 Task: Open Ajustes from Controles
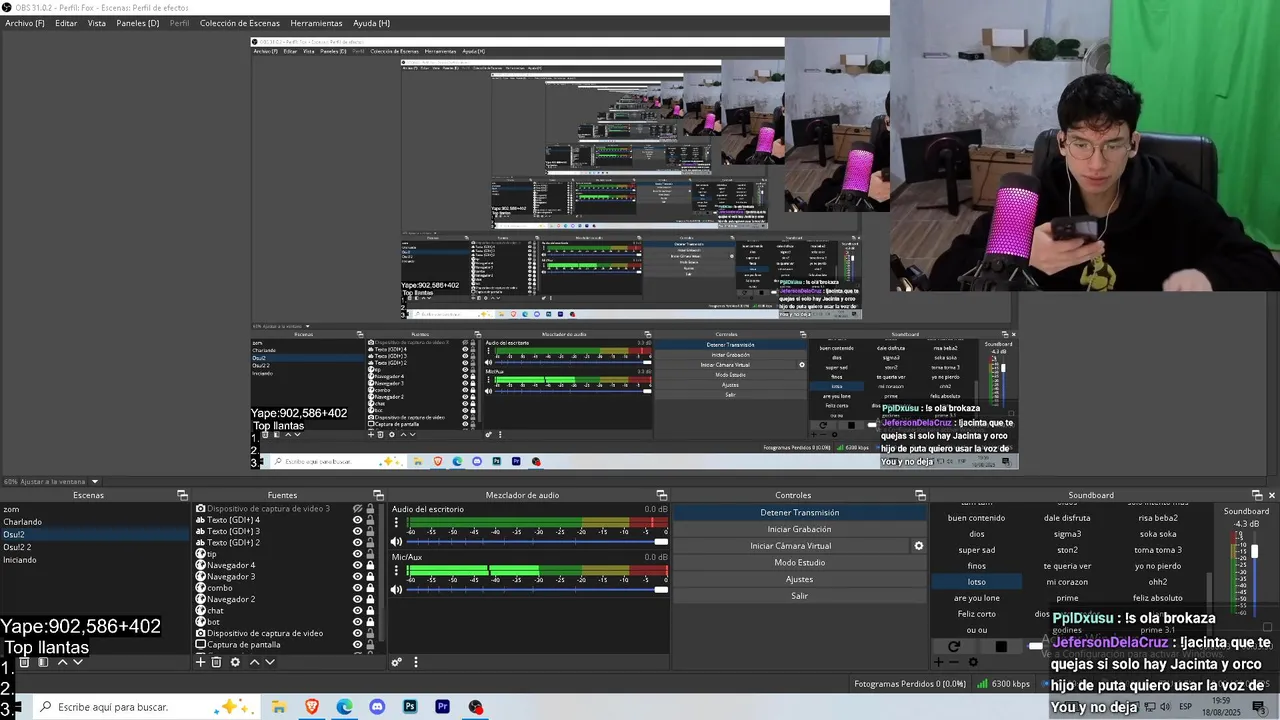(799, 579)
